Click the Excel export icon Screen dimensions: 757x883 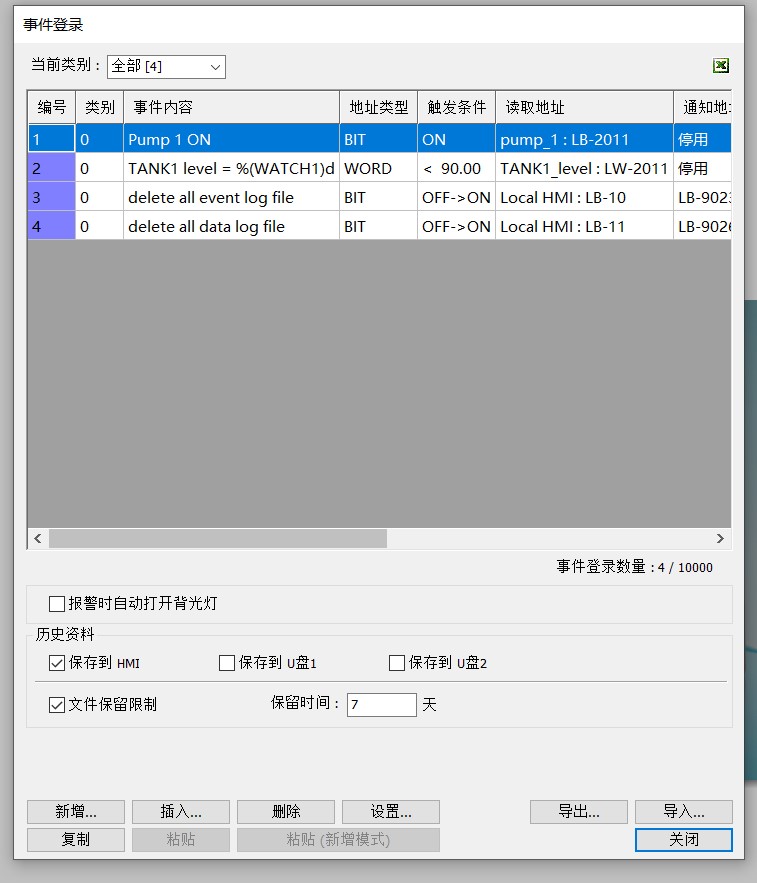coord(720,66)
